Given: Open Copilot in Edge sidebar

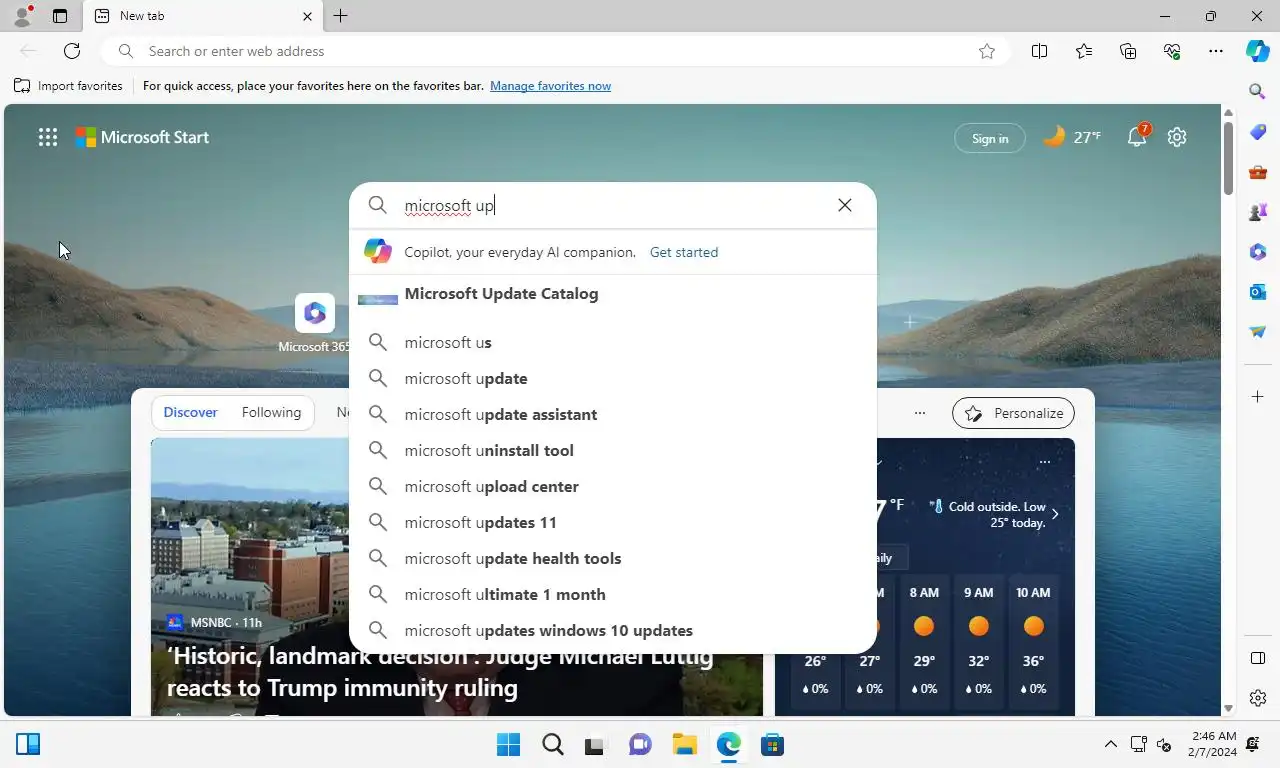Looking at the screenshot, I should [1258, 51].
